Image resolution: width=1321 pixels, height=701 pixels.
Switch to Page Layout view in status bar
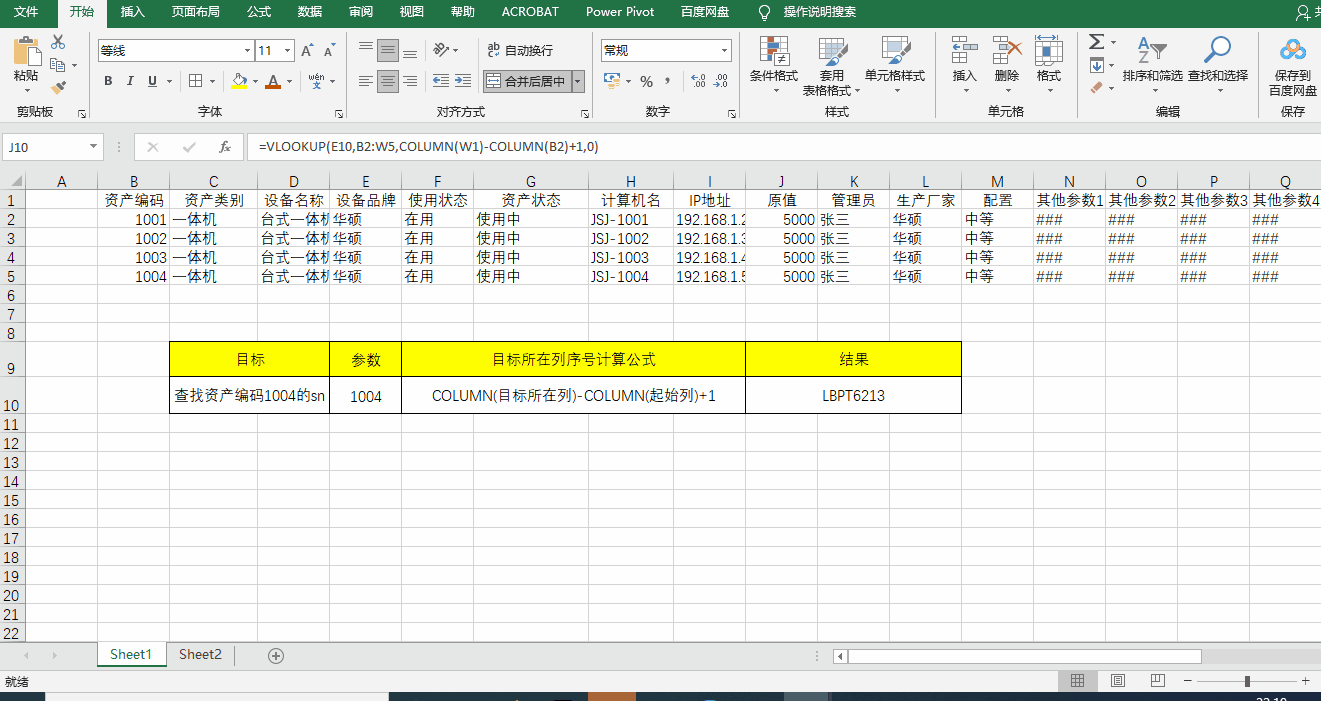point(1118,680)
